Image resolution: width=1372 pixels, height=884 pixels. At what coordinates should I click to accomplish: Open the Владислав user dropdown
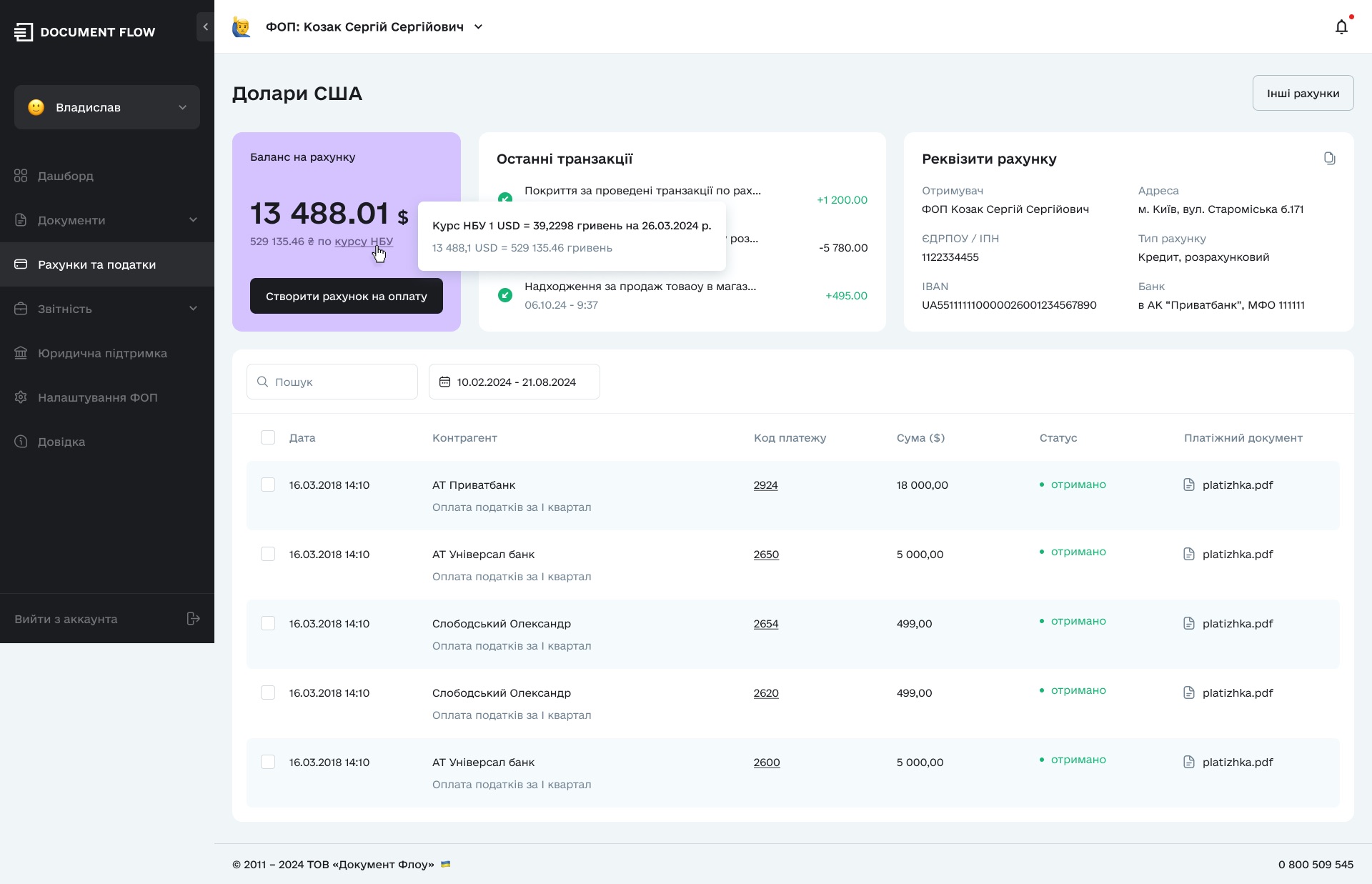point(107,107)
